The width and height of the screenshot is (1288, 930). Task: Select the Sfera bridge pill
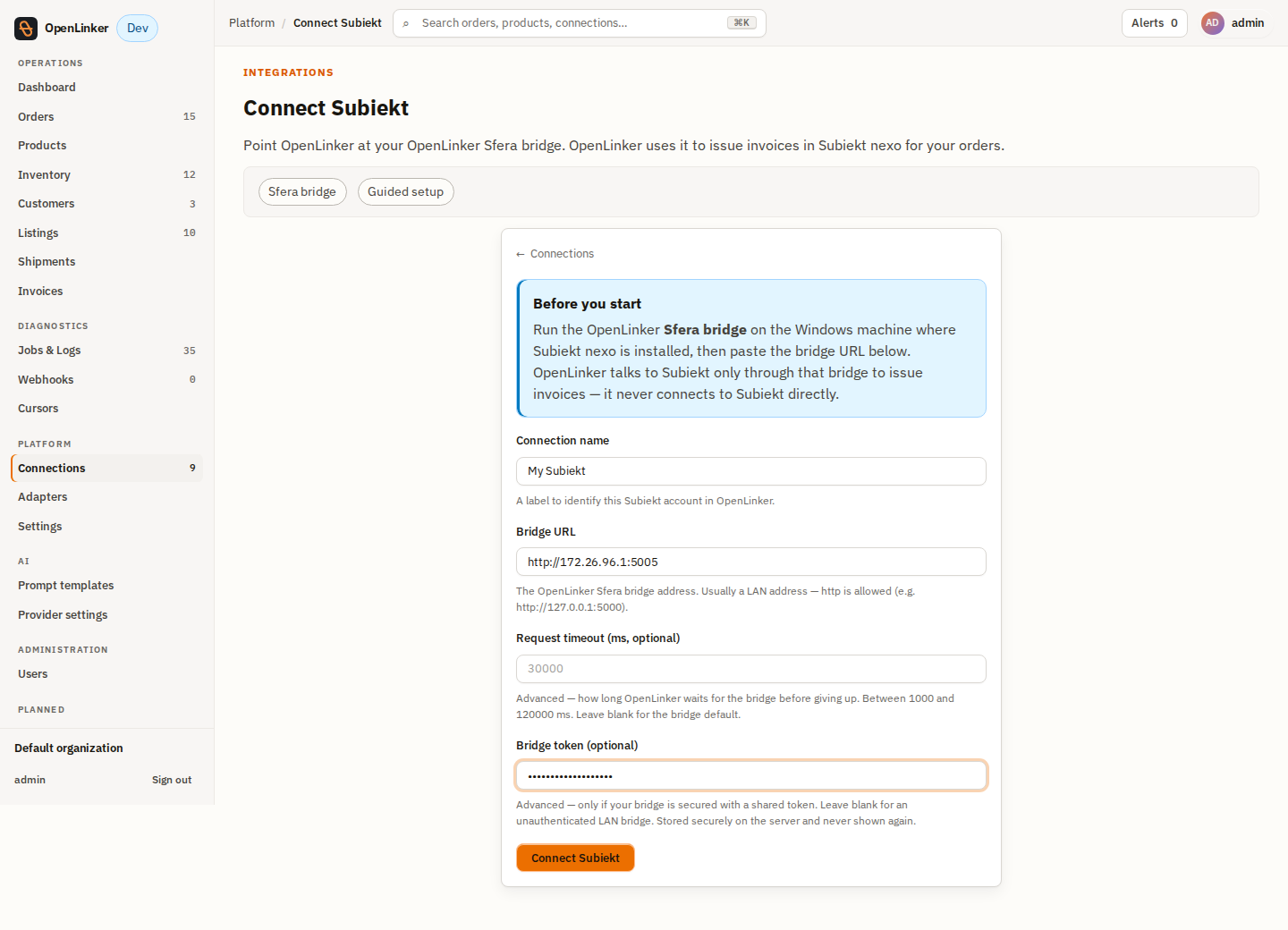click(x=302, y=192)
